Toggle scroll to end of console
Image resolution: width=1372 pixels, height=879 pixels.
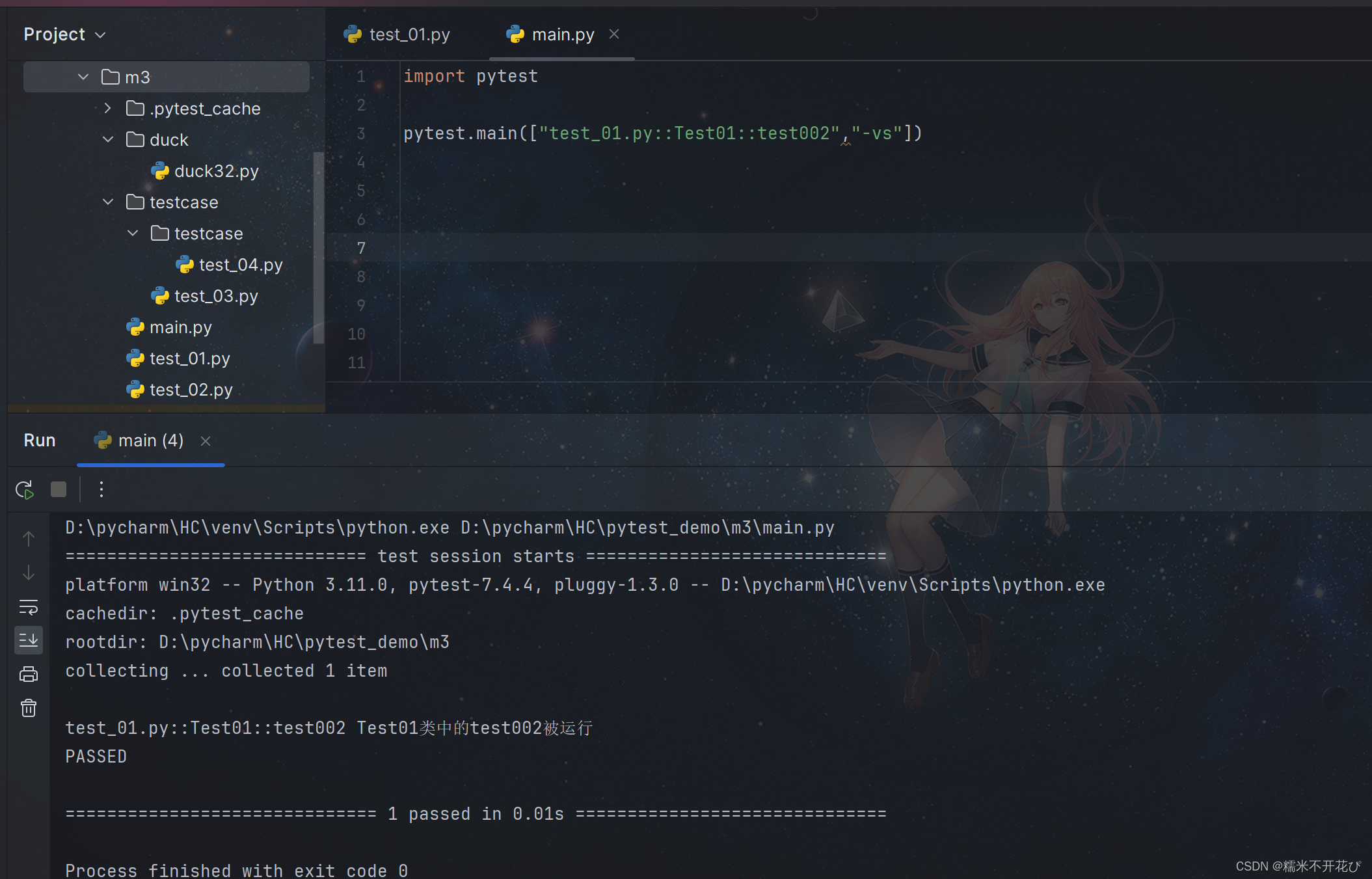tap(29, 640)
